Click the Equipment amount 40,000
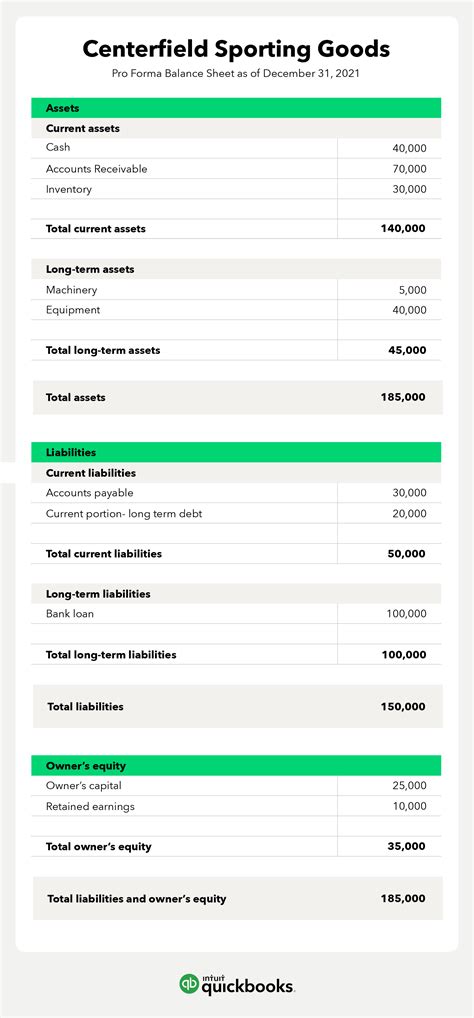Screen dimensions: 474x1018 (409, 310)
